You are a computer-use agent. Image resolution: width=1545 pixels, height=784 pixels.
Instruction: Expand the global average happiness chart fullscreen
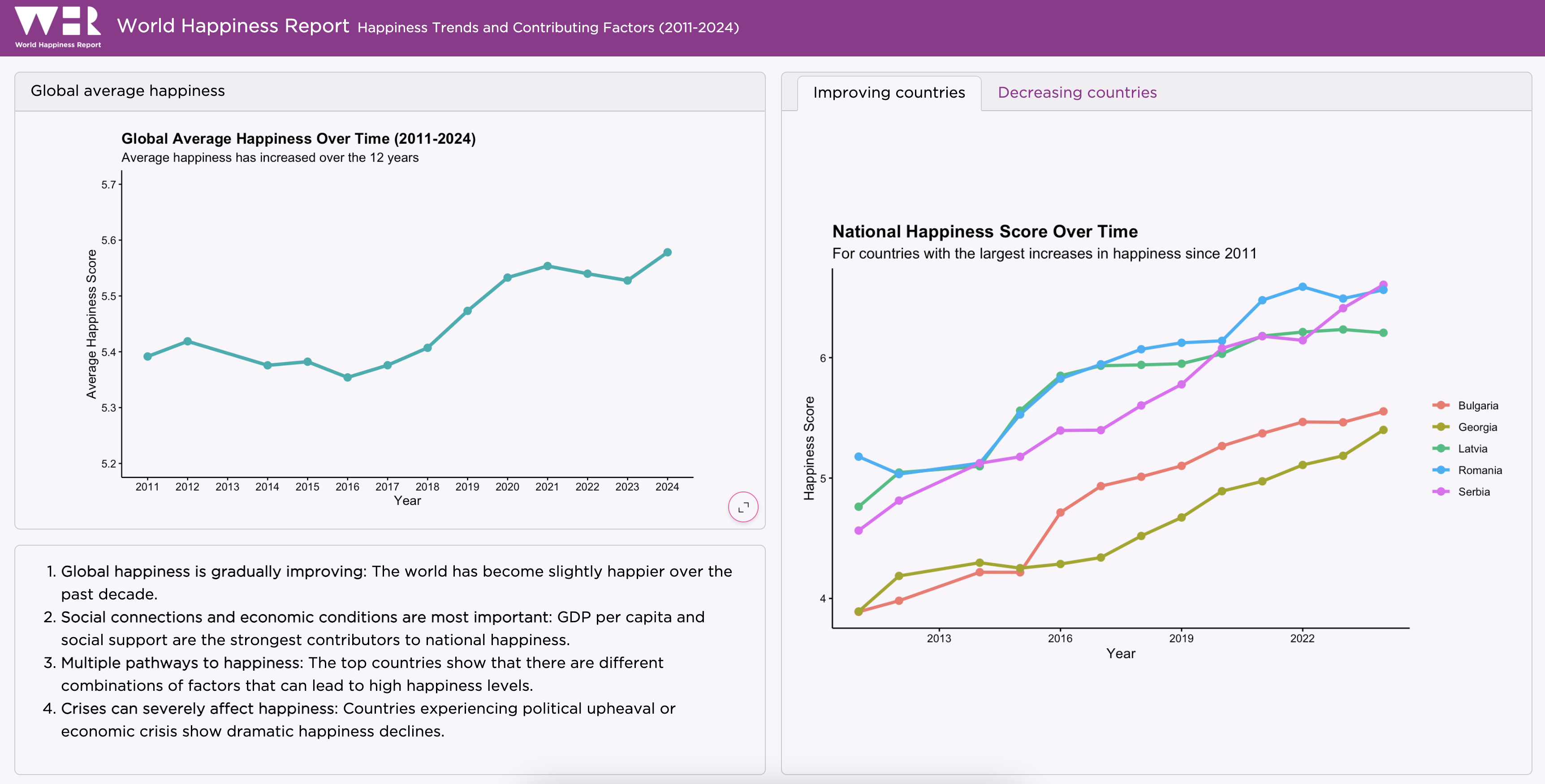click(742, 508)
